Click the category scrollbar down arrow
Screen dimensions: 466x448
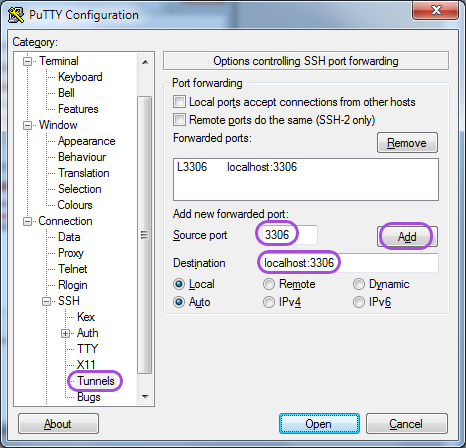tap(145, 397)
